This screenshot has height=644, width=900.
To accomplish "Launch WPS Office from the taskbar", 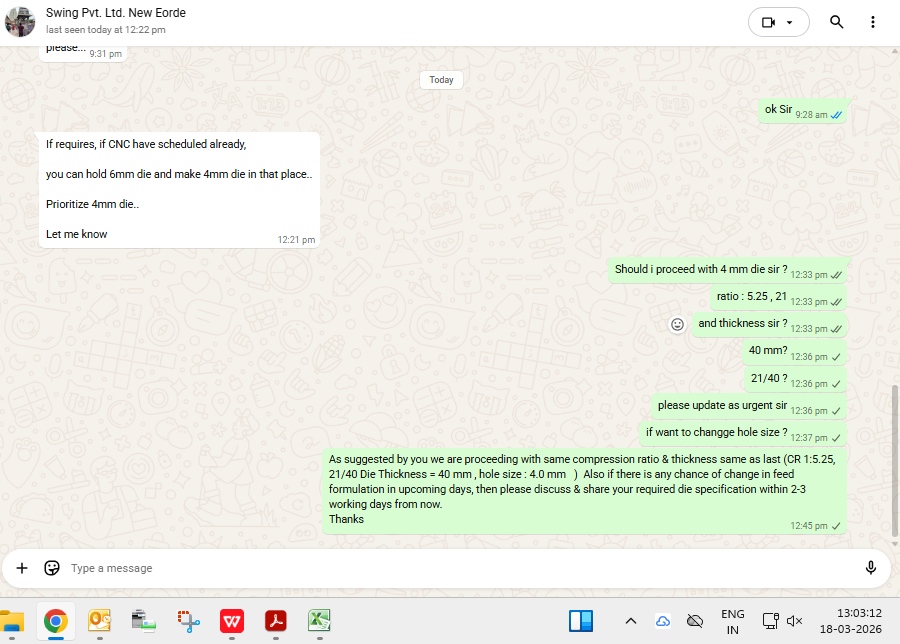I will [x=232, y=621].
